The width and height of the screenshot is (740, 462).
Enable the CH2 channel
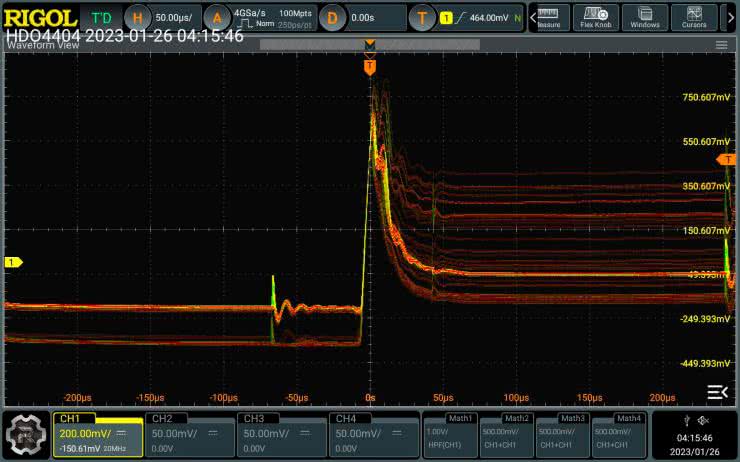pos(190,434)
